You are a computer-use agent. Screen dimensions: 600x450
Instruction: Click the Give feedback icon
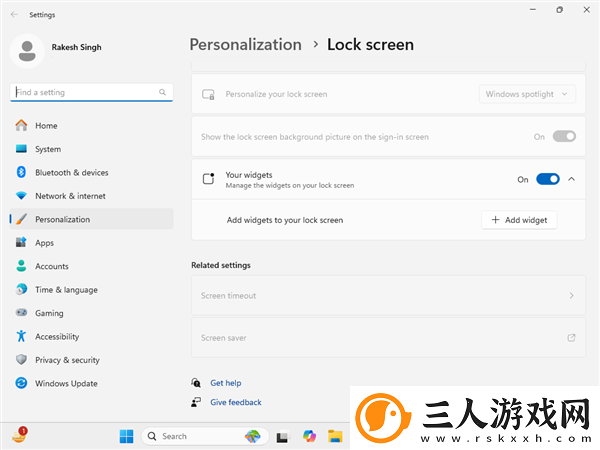pyautogui.click(x=196, y=402)
